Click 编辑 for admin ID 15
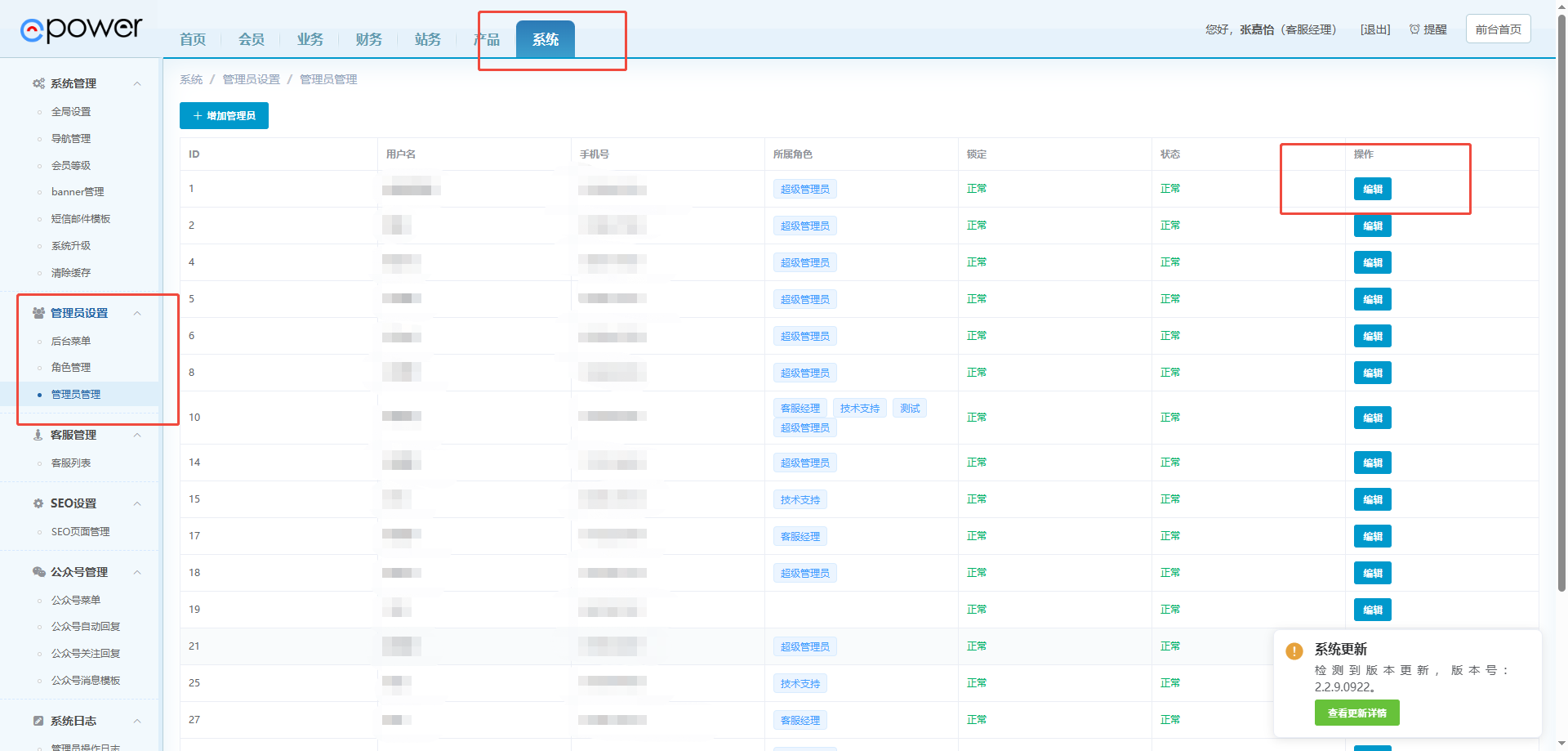1568x751 pixels. click(1372, 499)
